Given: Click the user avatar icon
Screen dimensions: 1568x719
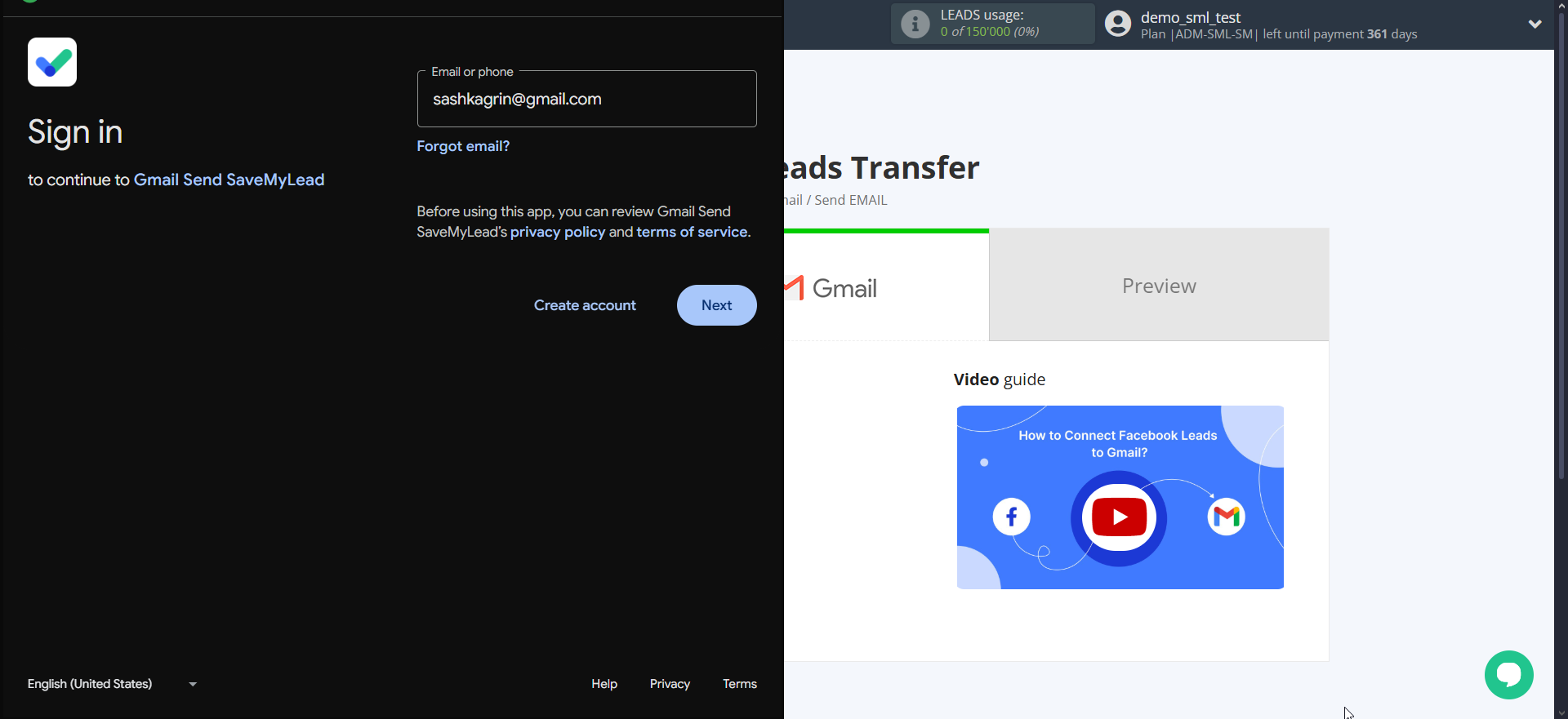Looking at the screenshot, I should click(1118, 24).
